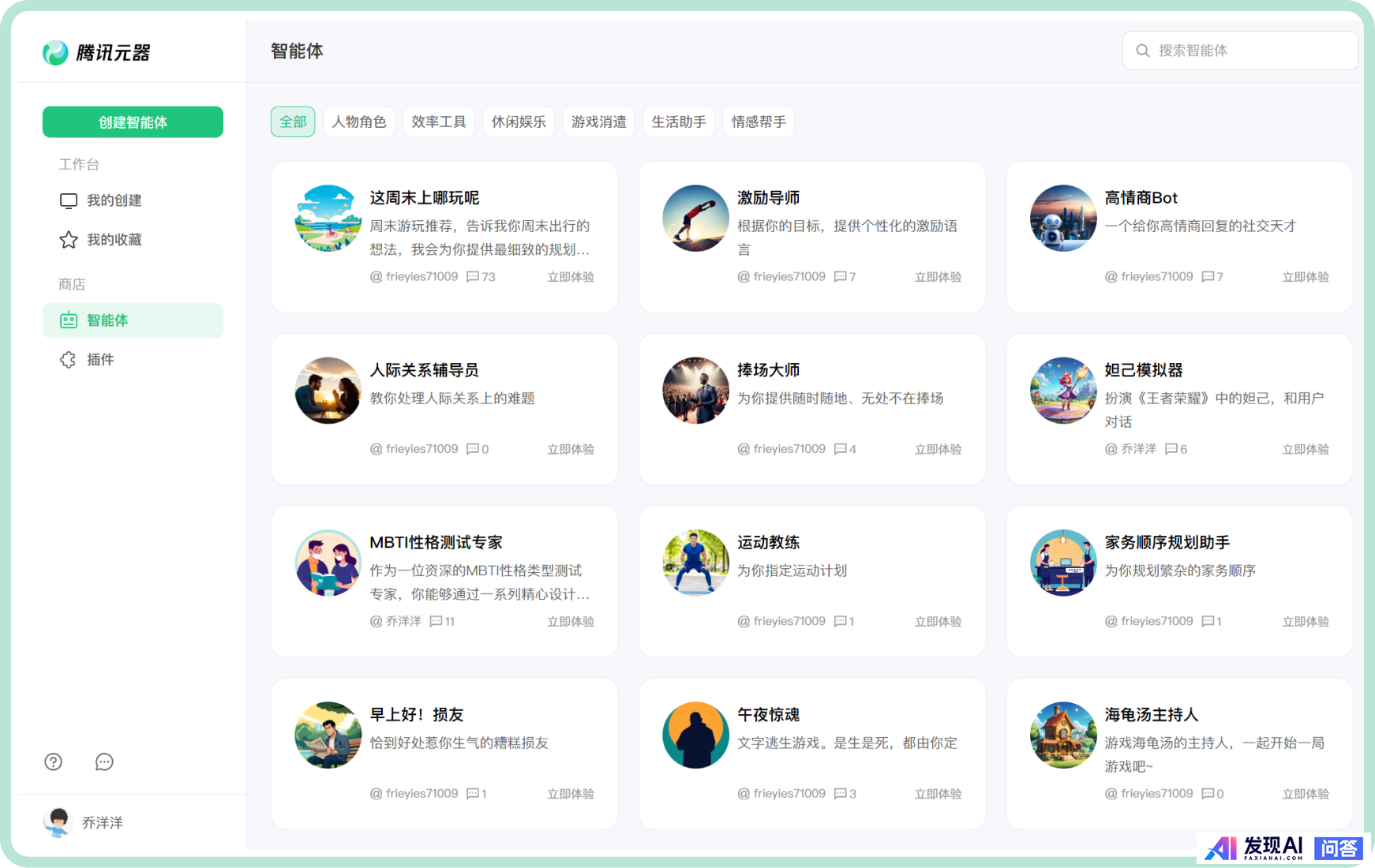Click the 我的创建 monitor icon
Image resolution: width=1375 pixels, height=868 pixels.
(69, 200)
